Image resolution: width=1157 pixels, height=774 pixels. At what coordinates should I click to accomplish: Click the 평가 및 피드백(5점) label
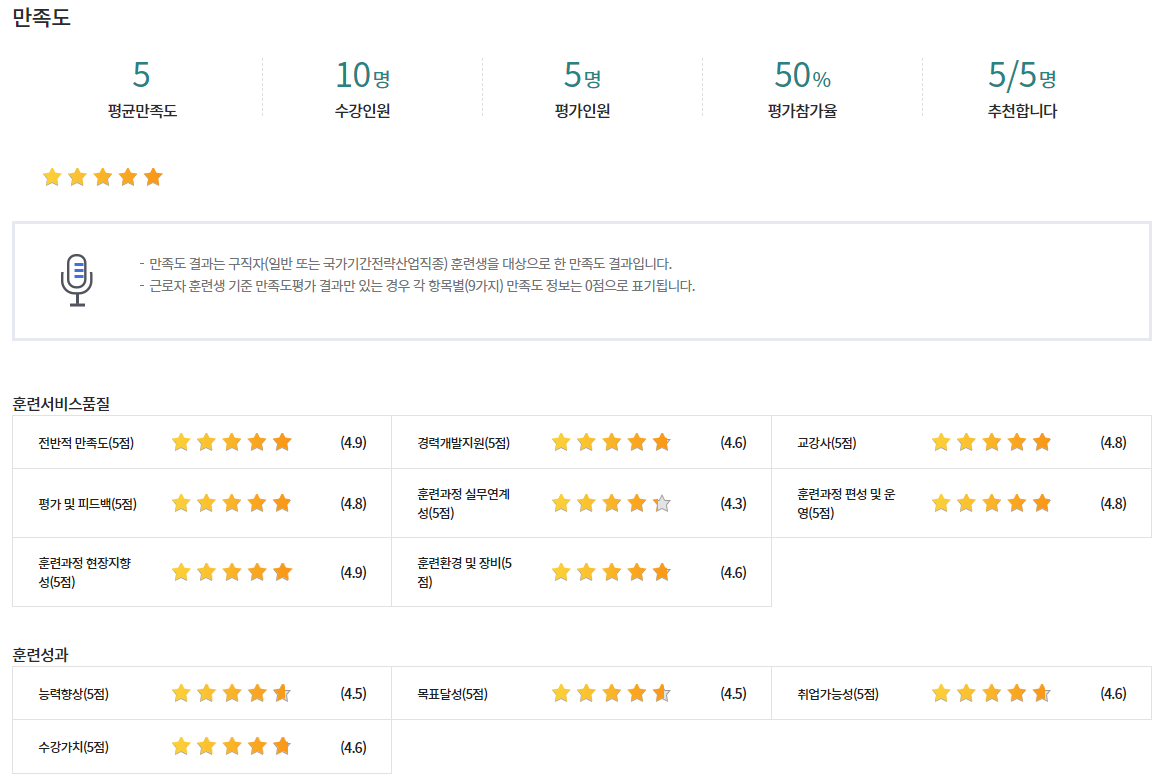point(87,505)
